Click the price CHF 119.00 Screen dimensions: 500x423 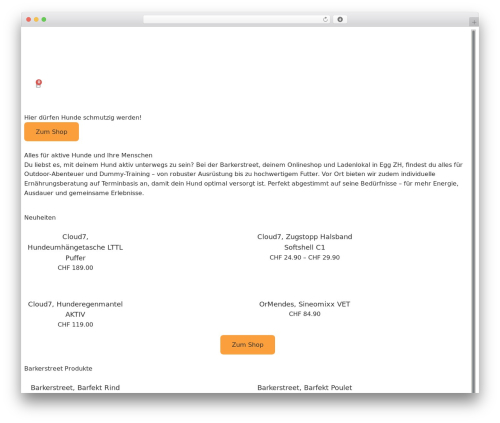[x=75, y=324]
